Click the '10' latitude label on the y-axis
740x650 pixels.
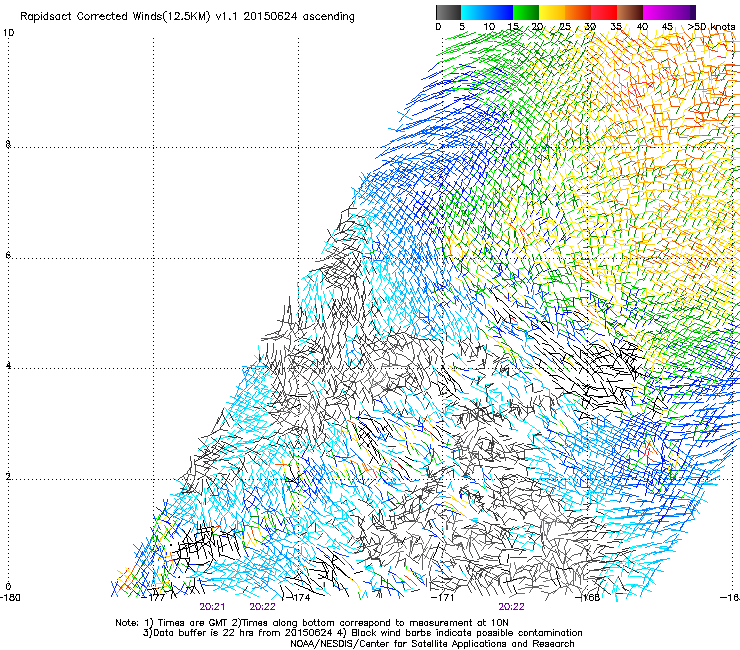[x=8, y=33]
